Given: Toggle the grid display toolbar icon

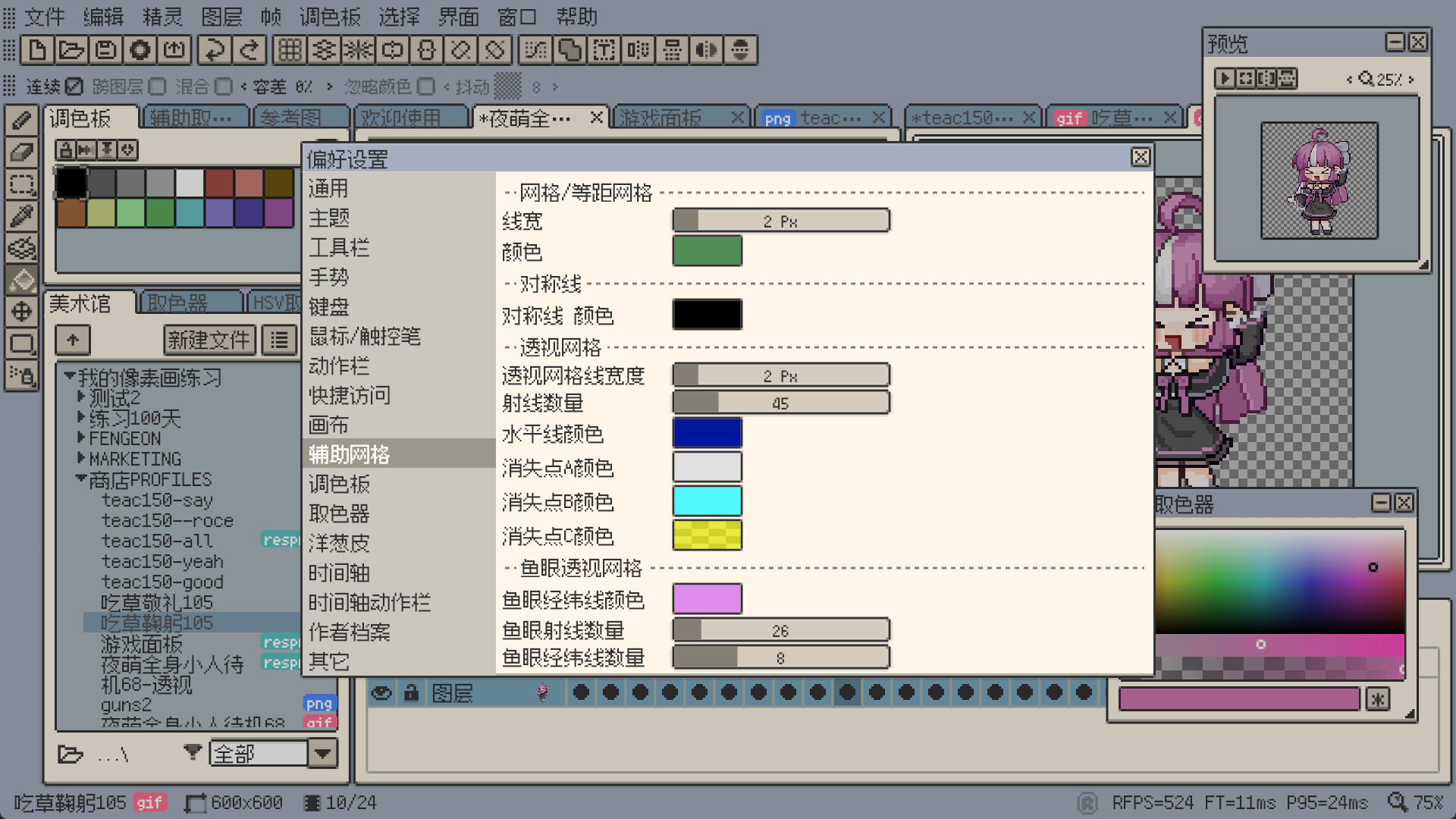Looking at the screenshot, I should tap(289, 50).
